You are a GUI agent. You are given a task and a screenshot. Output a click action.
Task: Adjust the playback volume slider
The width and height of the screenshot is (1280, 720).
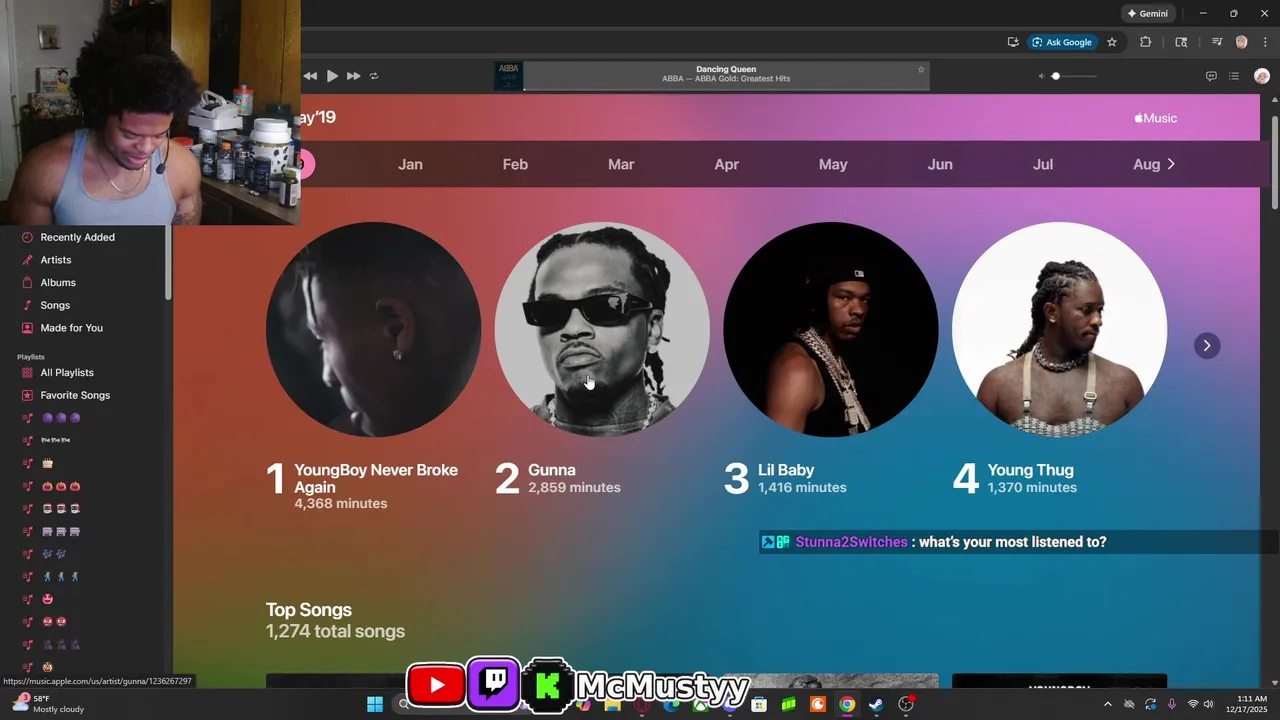[1074, 76]
